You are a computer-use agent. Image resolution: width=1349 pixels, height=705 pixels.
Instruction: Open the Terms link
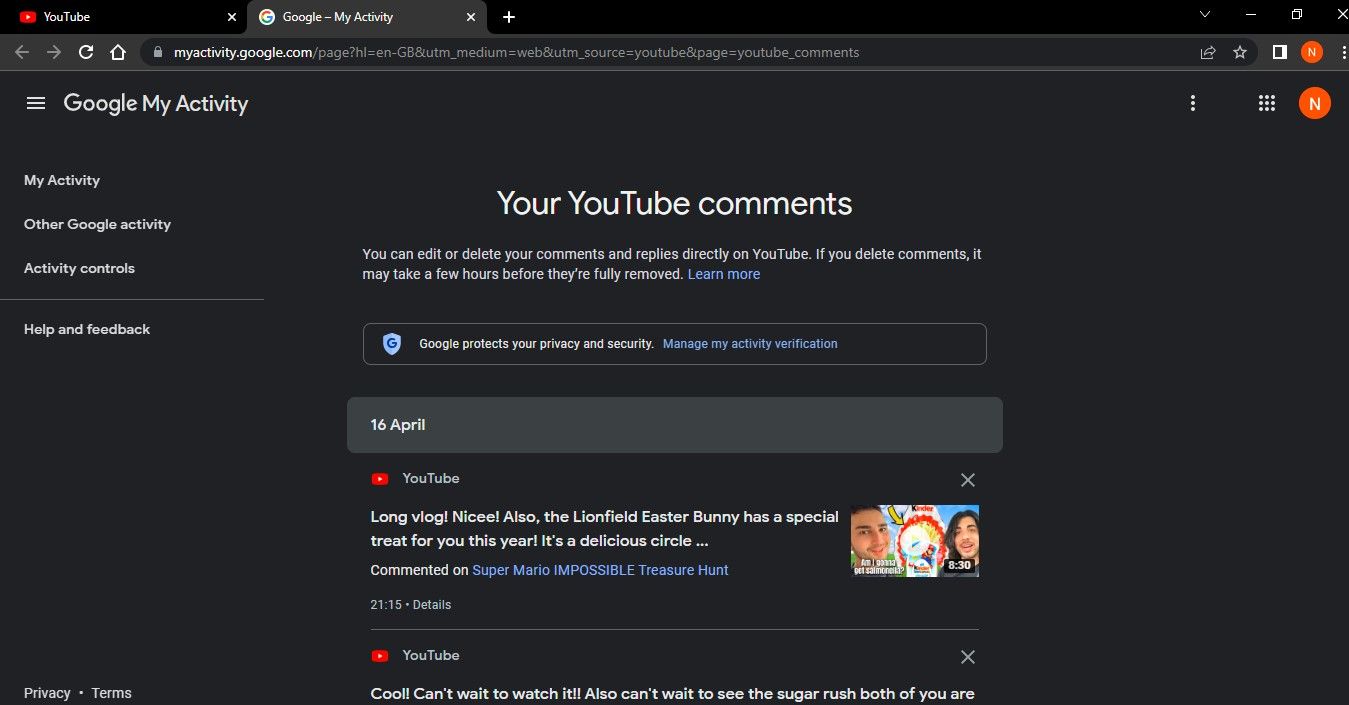[x=111, y=693]
